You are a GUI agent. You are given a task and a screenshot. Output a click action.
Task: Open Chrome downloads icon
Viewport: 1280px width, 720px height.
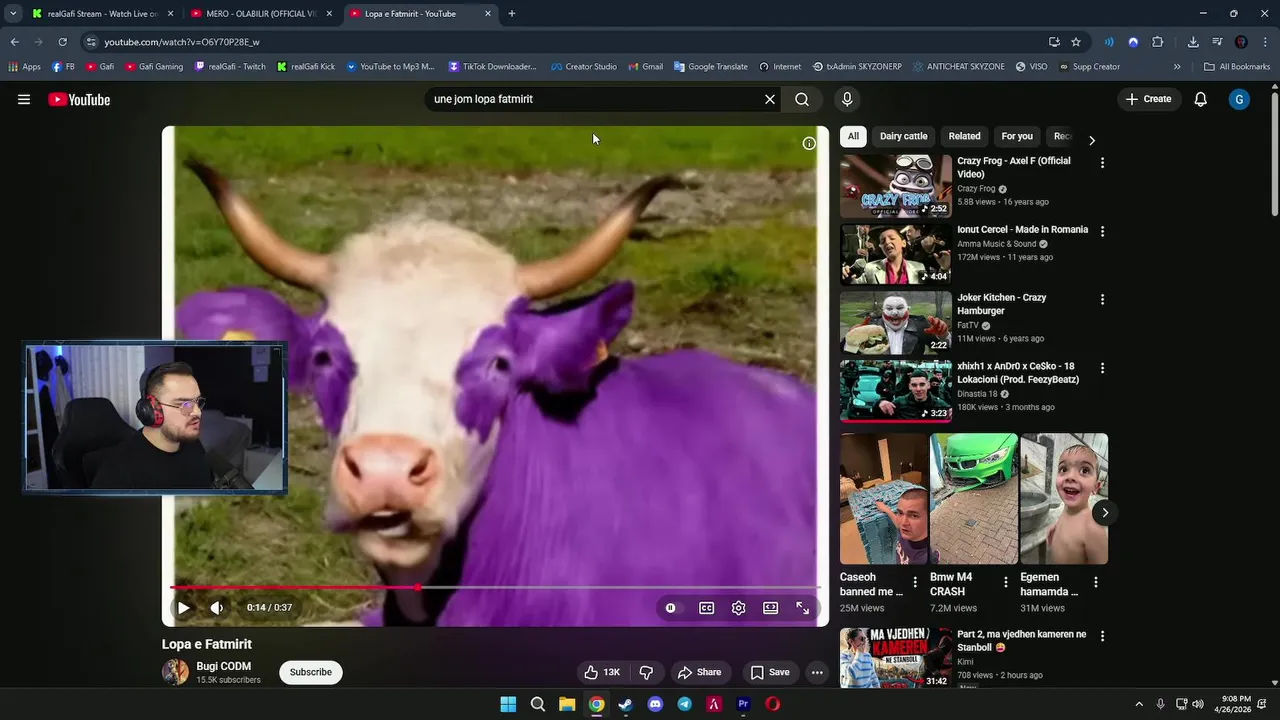tap(1193, 42)
